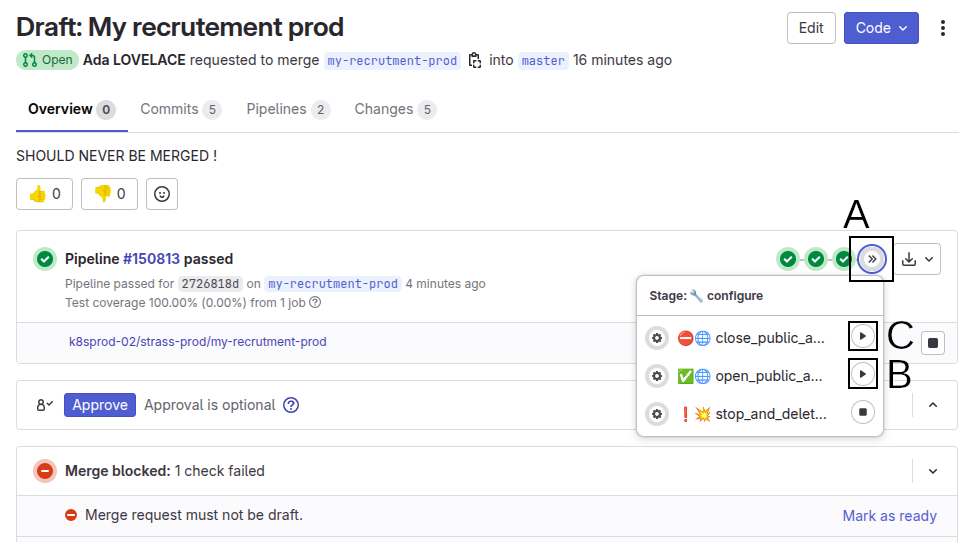Open the vertical three-dot actions menu
The image size is (973, 542).
pos(942,28)
